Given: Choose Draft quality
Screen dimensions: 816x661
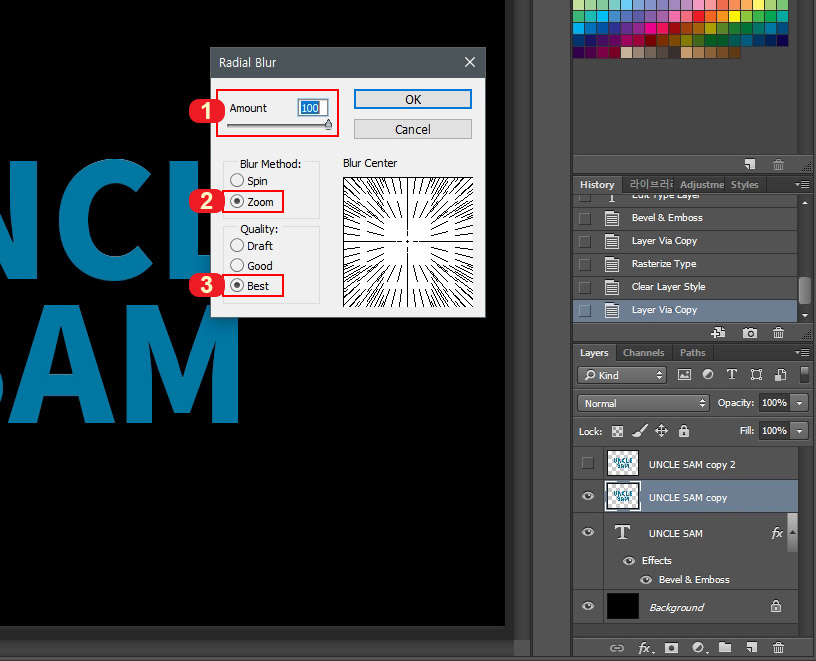Looking at the screenshot, I should (x=251, y=245).
